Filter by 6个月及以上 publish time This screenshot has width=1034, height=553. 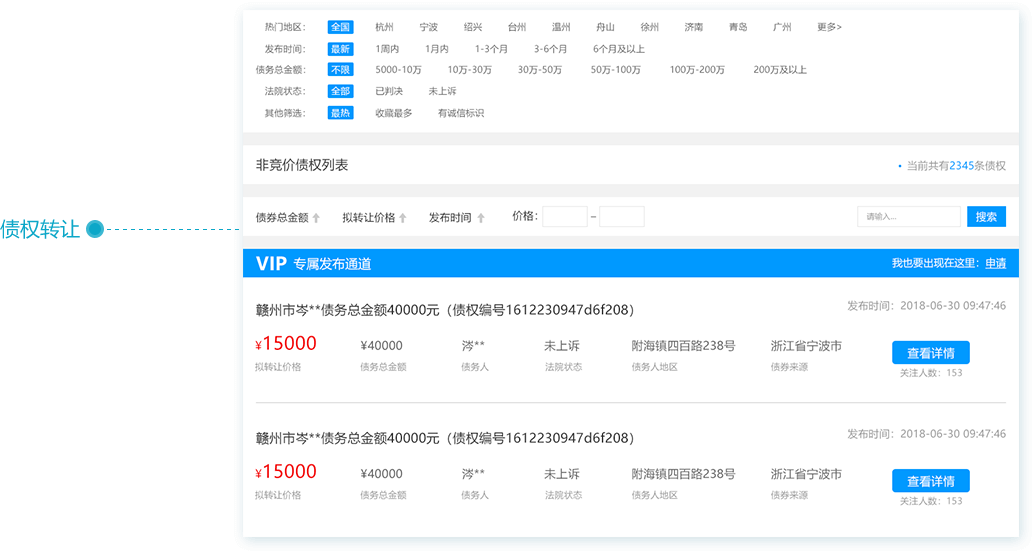click(x=618, y=49)
